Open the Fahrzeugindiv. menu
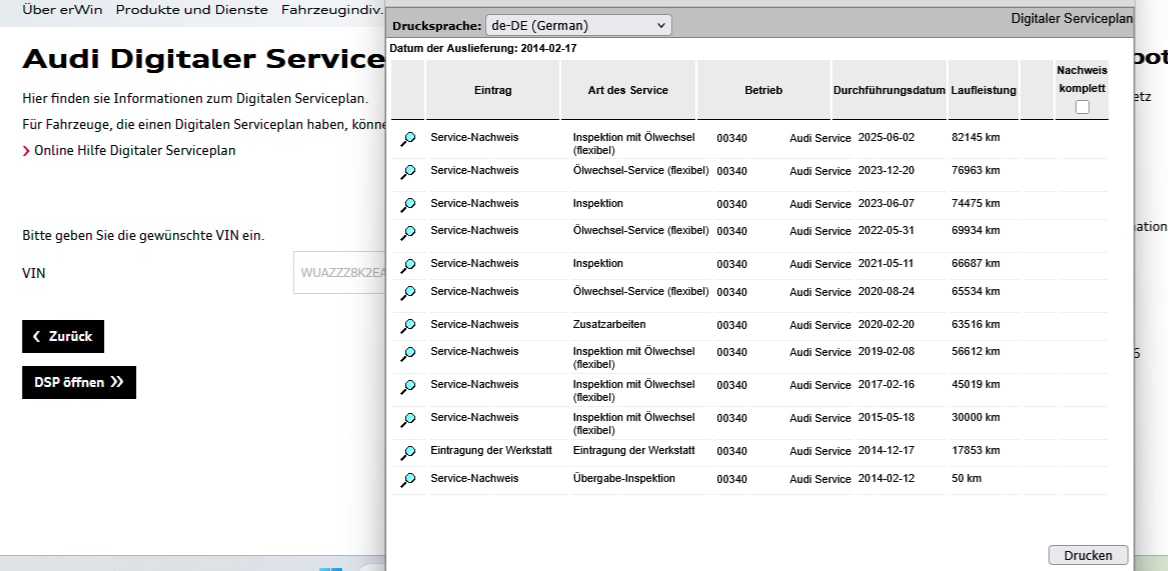 pos(332,10)
